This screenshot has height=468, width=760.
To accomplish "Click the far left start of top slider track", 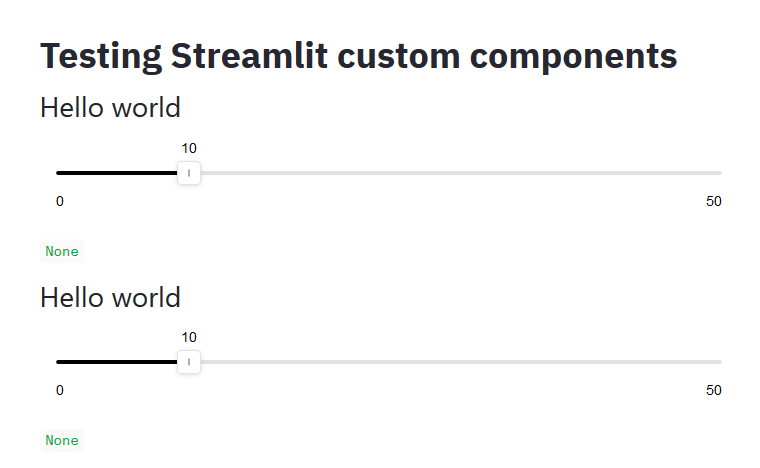I will (59, 173).
